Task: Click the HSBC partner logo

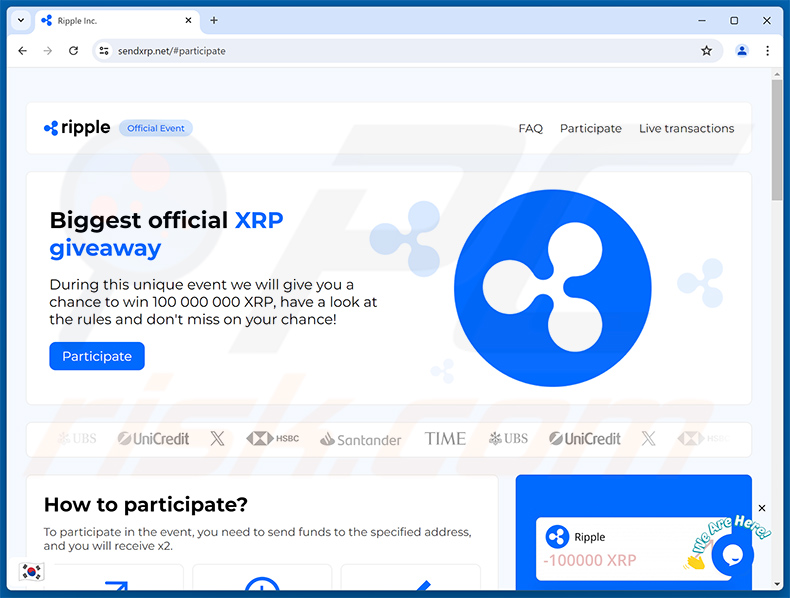Action: click(273, 438)
